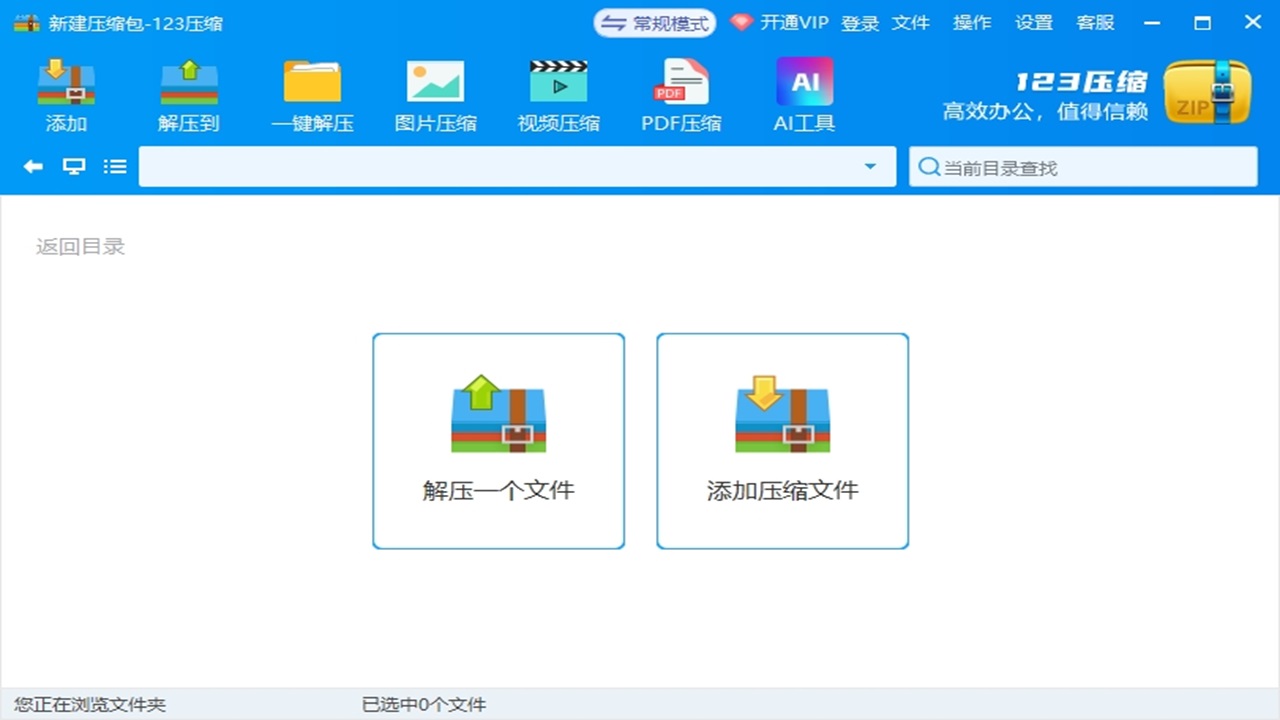Expand the address bar dropdown arrow
The height and width of the screenshot is (720, 1280).
click(x=870, y=166)
